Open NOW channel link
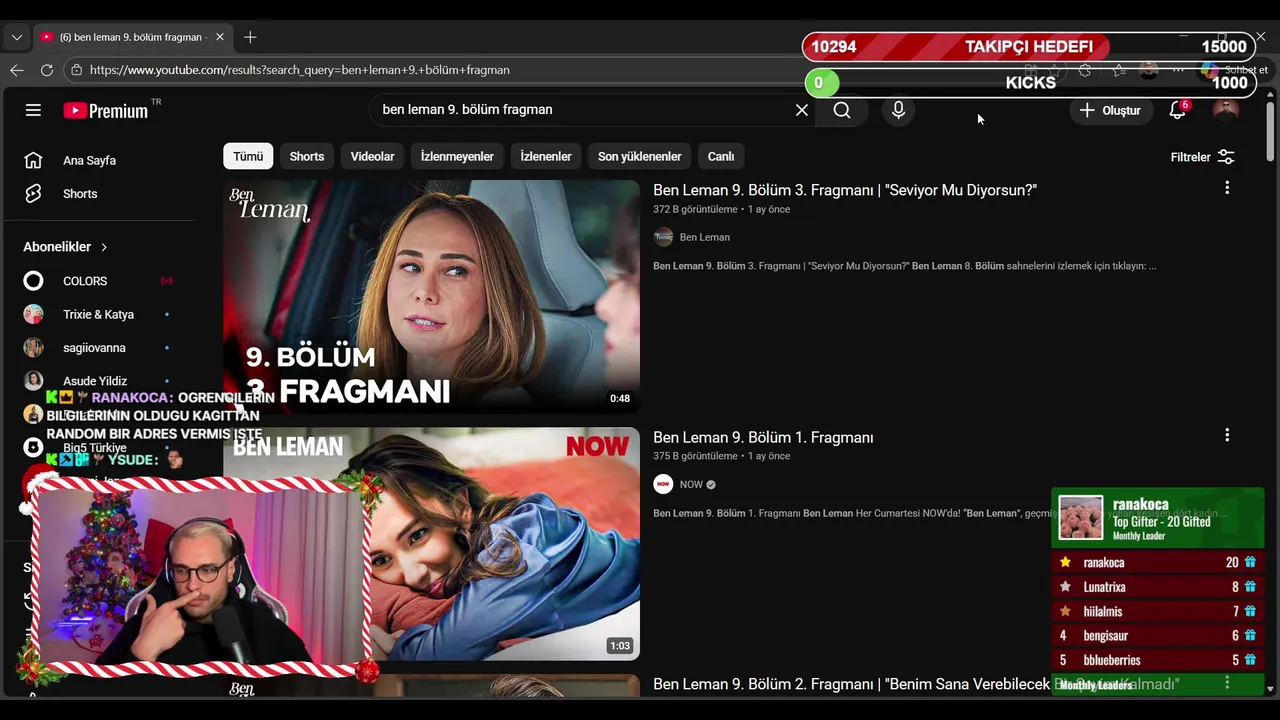 click(x=691, y=484)
